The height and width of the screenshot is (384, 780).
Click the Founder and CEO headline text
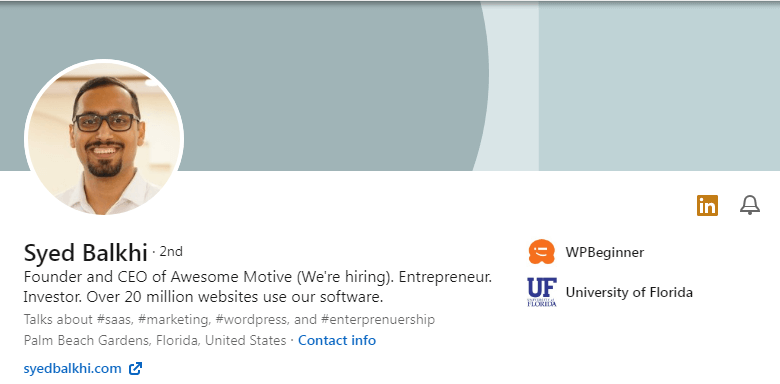tap(258, 277)
